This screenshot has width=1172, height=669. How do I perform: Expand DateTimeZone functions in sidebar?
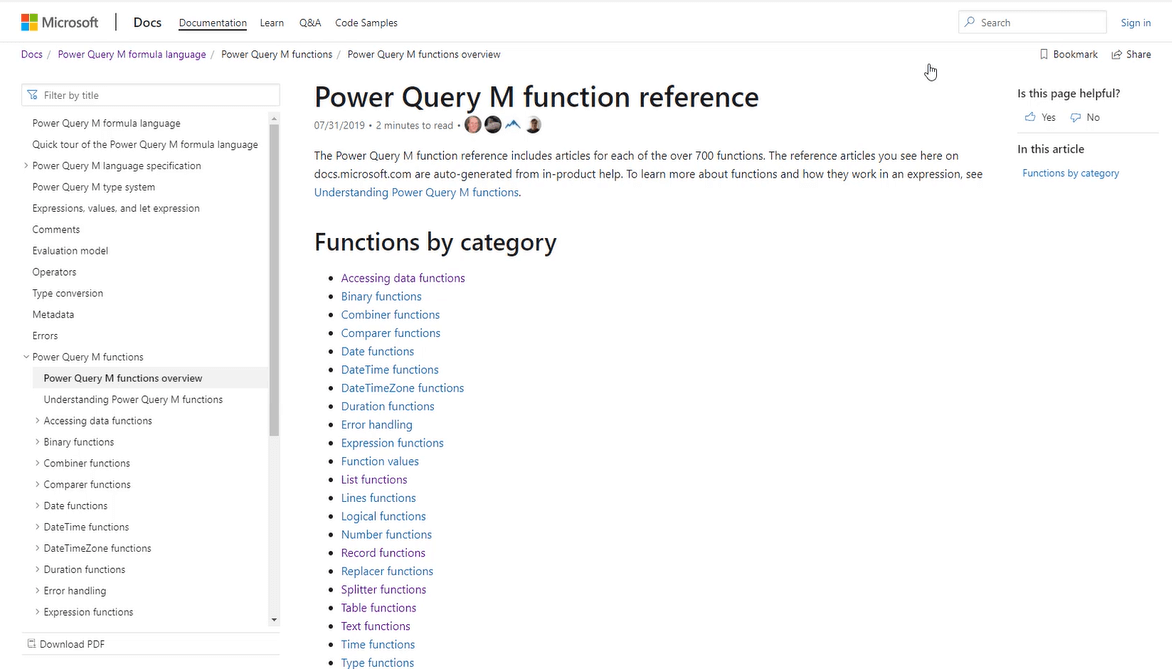pos(37,548)
